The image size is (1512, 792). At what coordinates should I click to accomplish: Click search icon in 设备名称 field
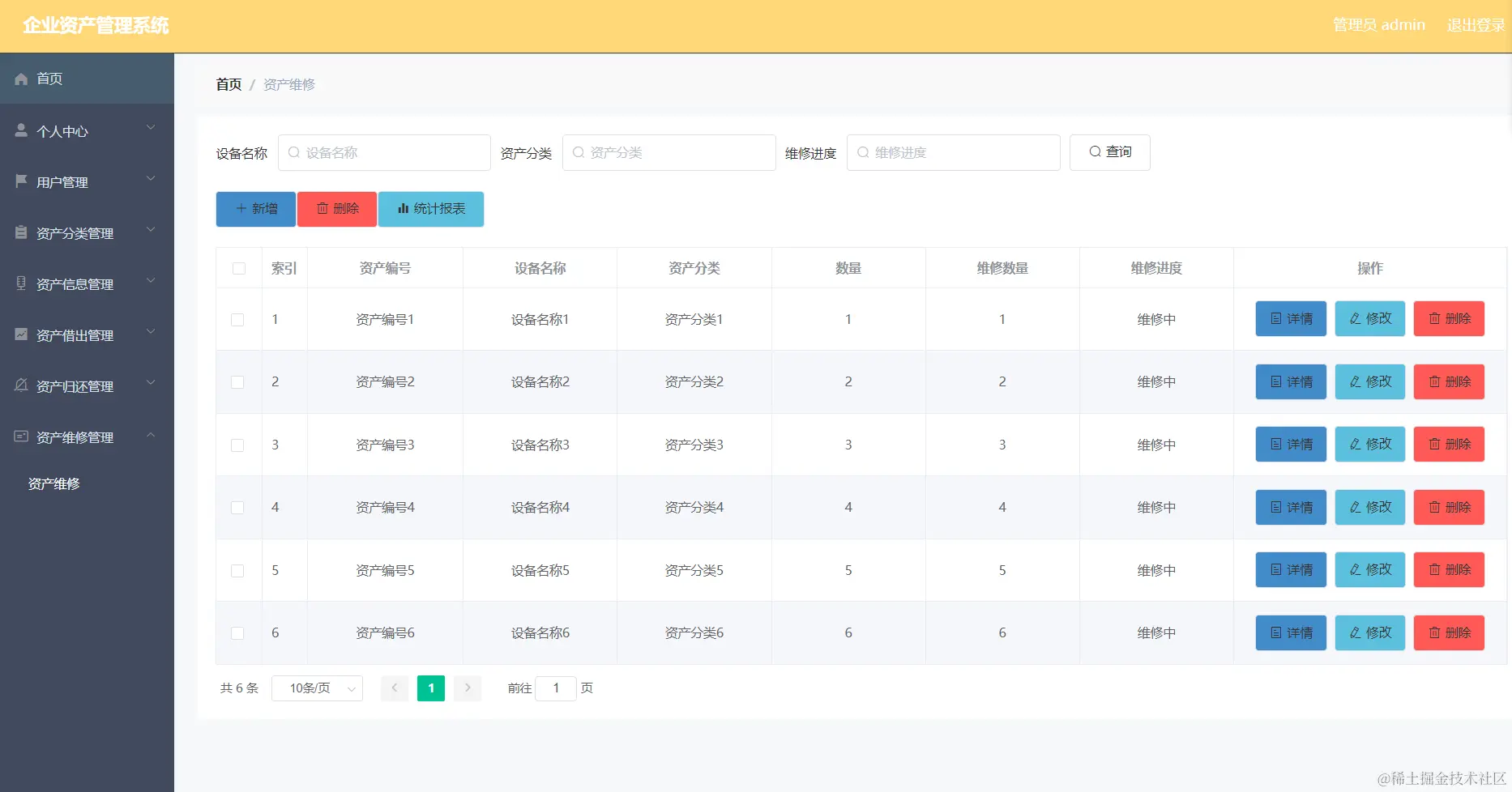(x=294, y=152)
